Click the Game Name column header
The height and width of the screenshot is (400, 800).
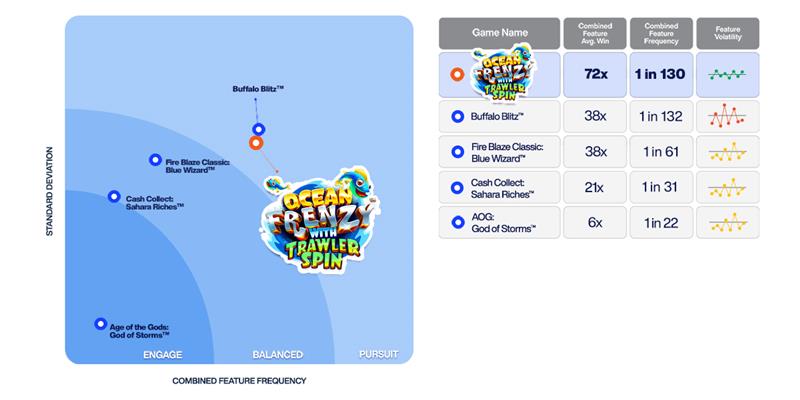pos(500,32)
